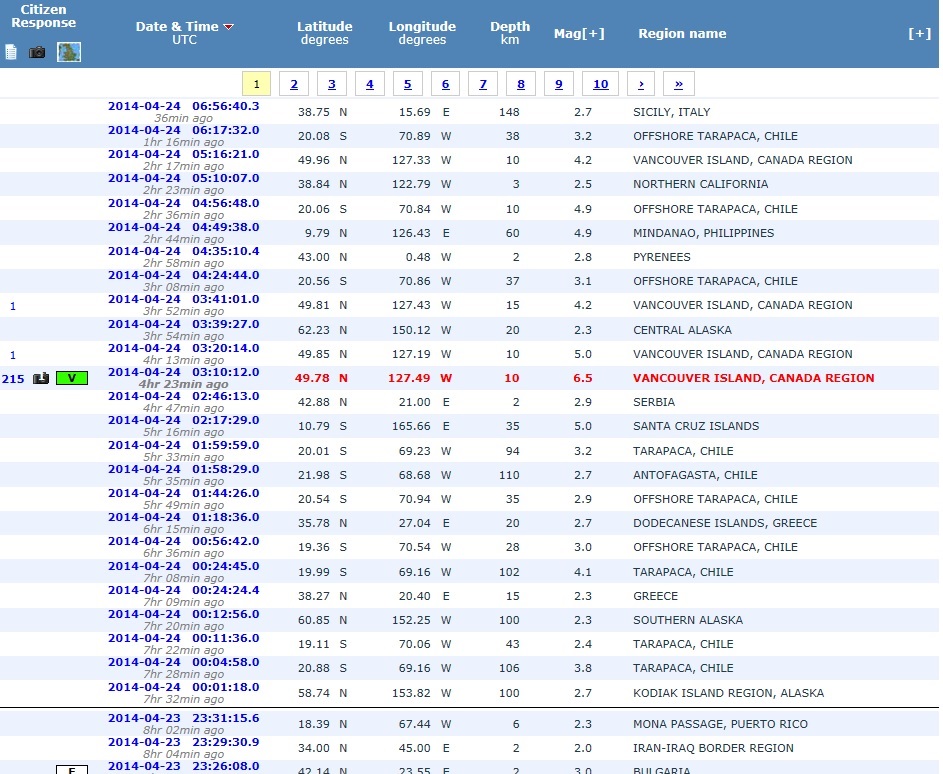The height and width of the screenshot is (774, 943).
Task: Open the 215 citizen responses count link
Action: (13, 378)
